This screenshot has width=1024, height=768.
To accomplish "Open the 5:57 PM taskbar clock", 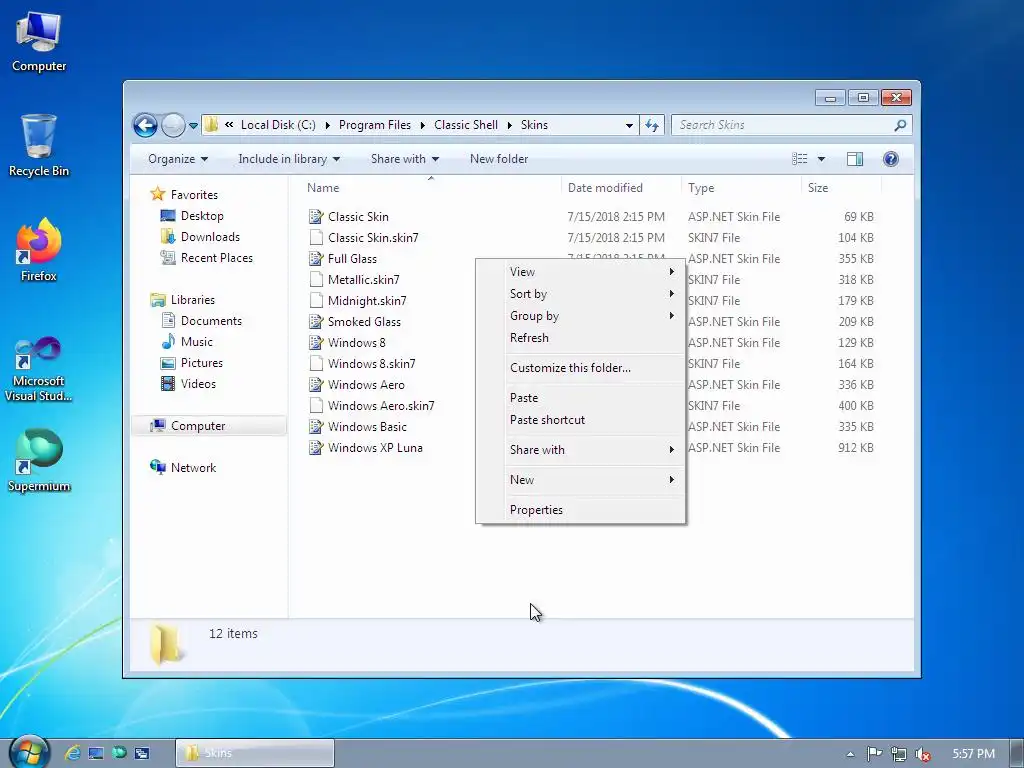I will (974, 754).
